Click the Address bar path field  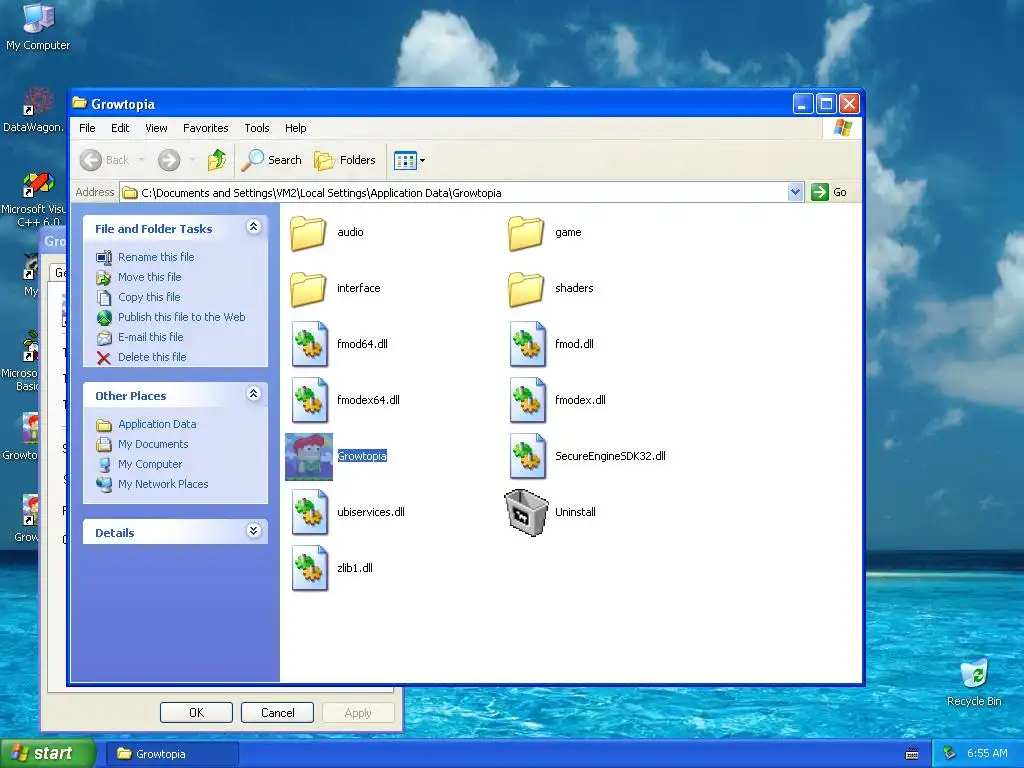(455, 193)
